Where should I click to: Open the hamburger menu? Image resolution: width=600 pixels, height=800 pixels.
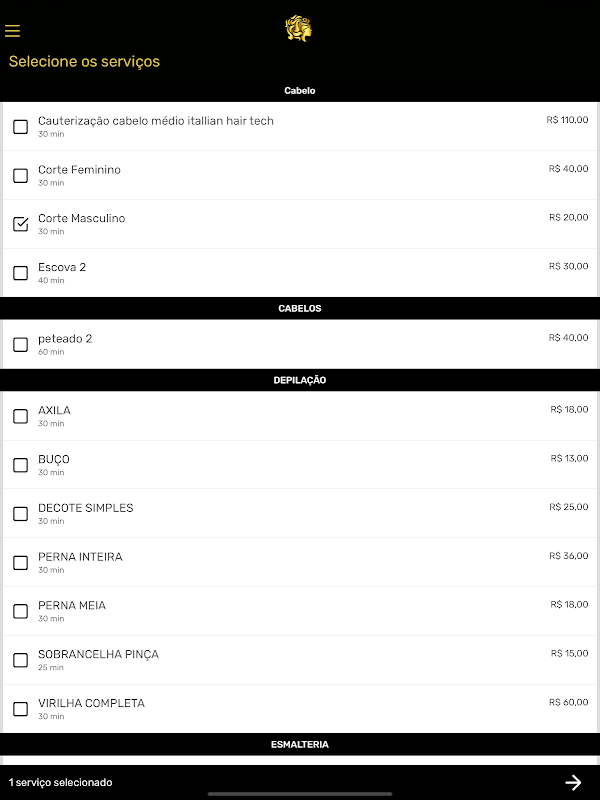(13, 31)
